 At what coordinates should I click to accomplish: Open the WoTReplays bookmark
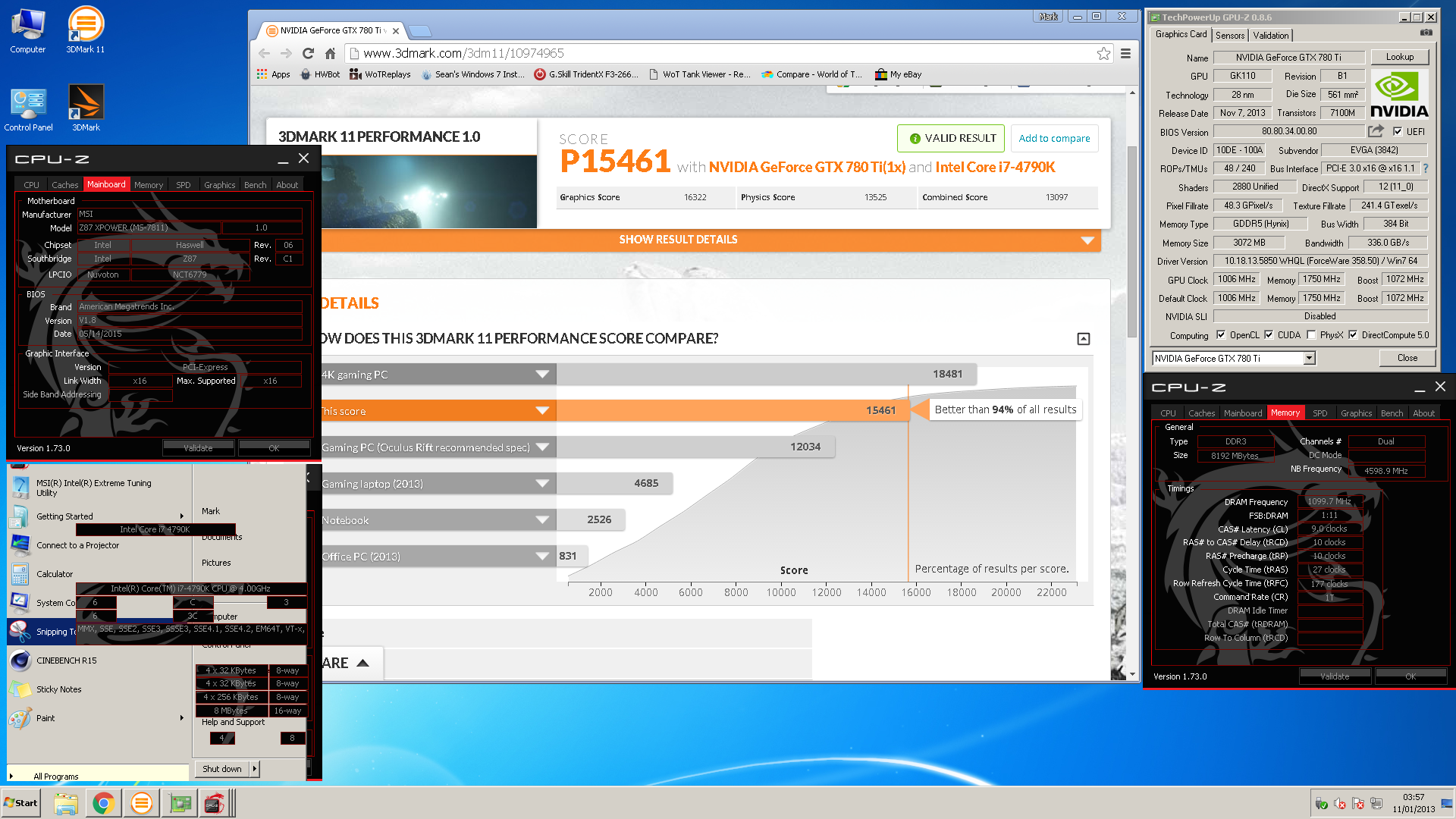coord(380,74)
